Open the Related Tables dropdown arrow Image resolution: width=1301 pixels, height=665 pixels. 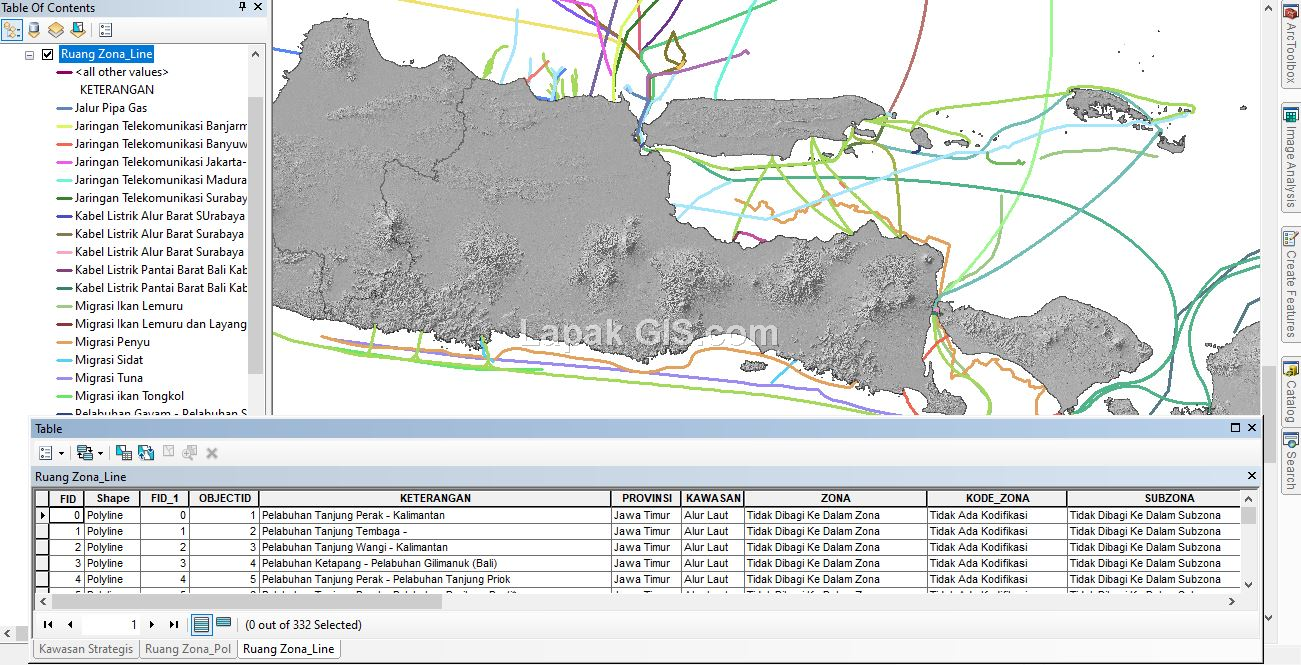(101, 452)
